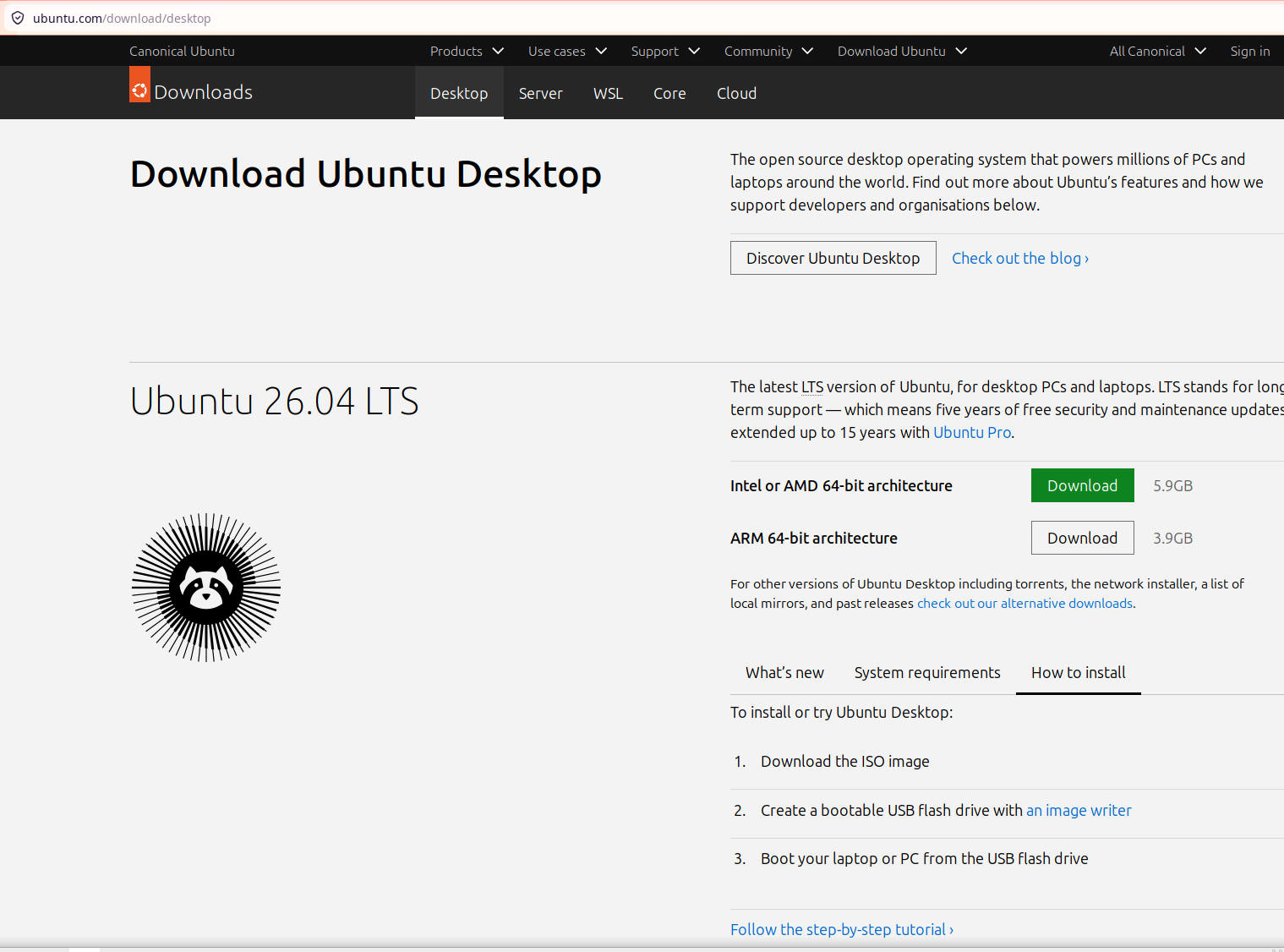Viewport: 1284px width, 952px height.
Task: Follow the Ubuntu Pro link
Action: coord(972,432)
